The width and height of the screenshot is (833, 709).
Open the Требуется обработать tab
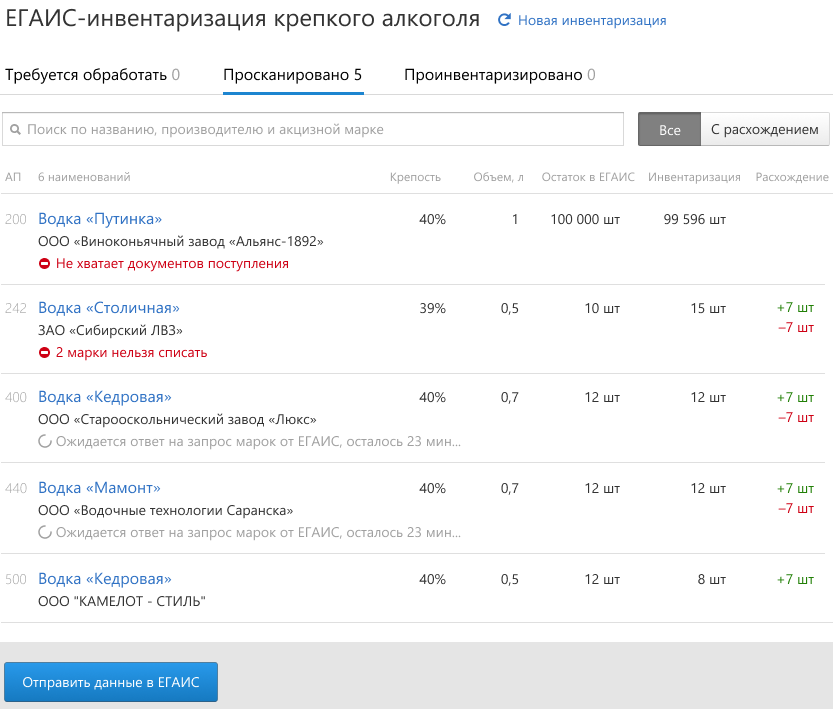coord(92,75)
